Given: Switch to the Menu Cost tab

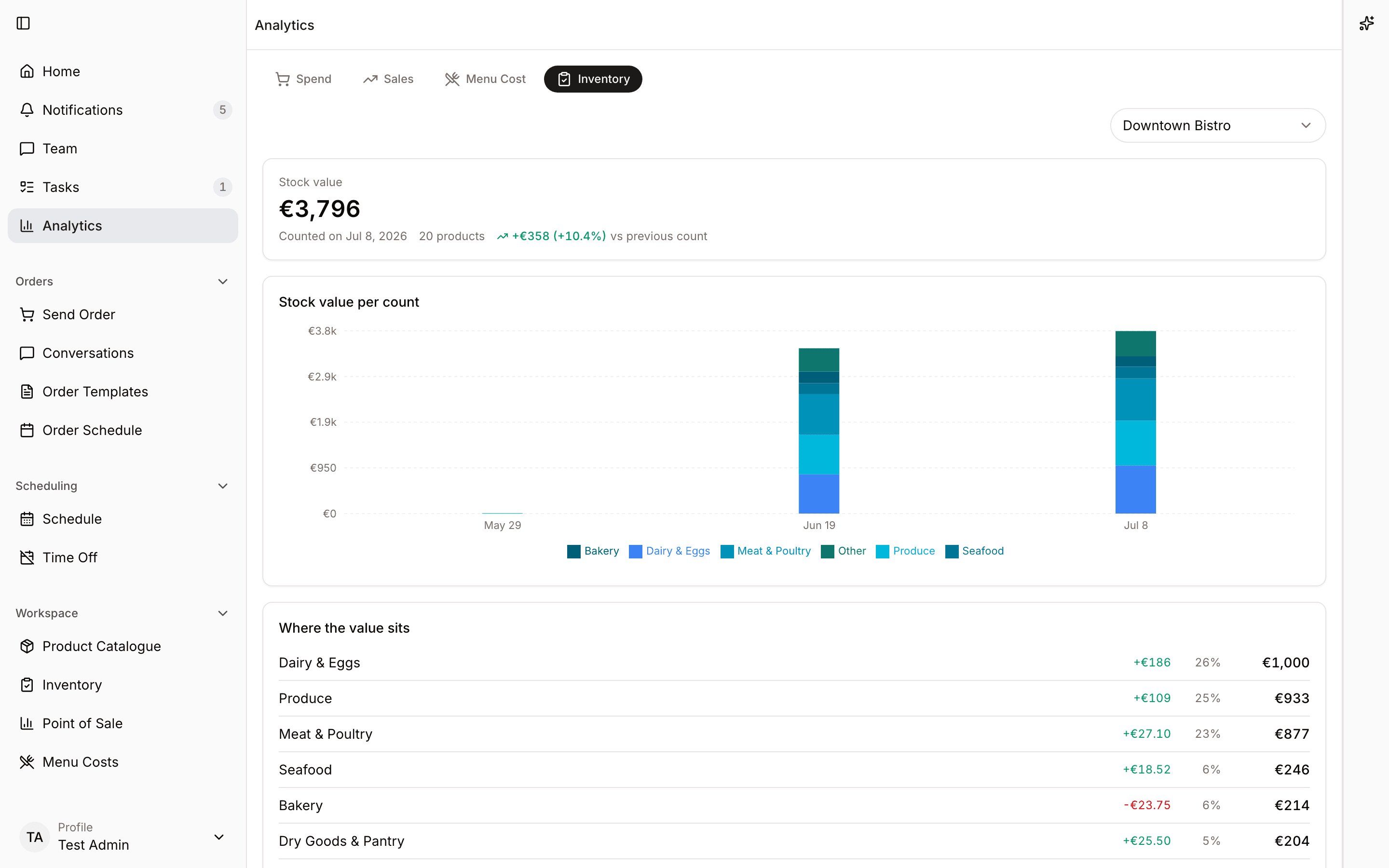Looking at the screenshot, I should coord(485,79).
